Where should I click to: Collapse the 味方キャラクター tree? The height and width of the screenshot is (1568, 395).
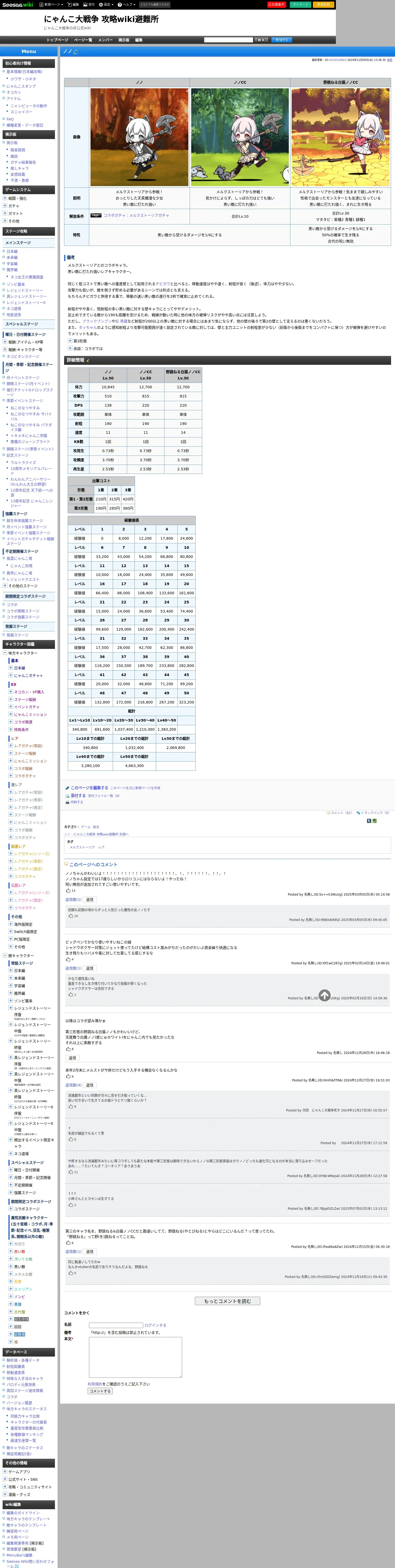[x=5, y=653]
